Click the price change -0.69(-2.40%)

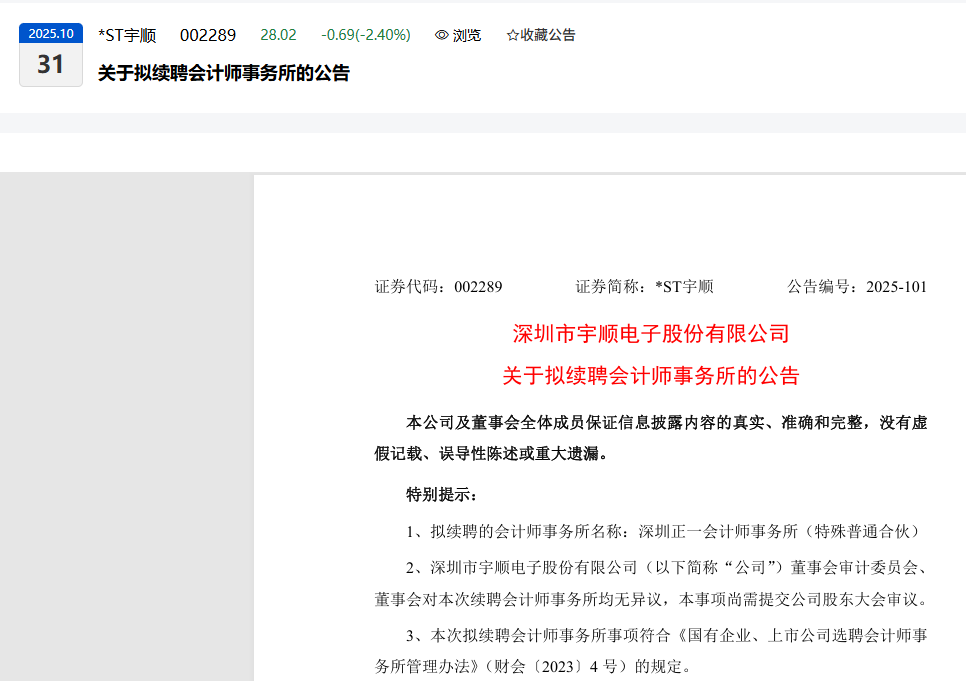(x=365, y=35)
